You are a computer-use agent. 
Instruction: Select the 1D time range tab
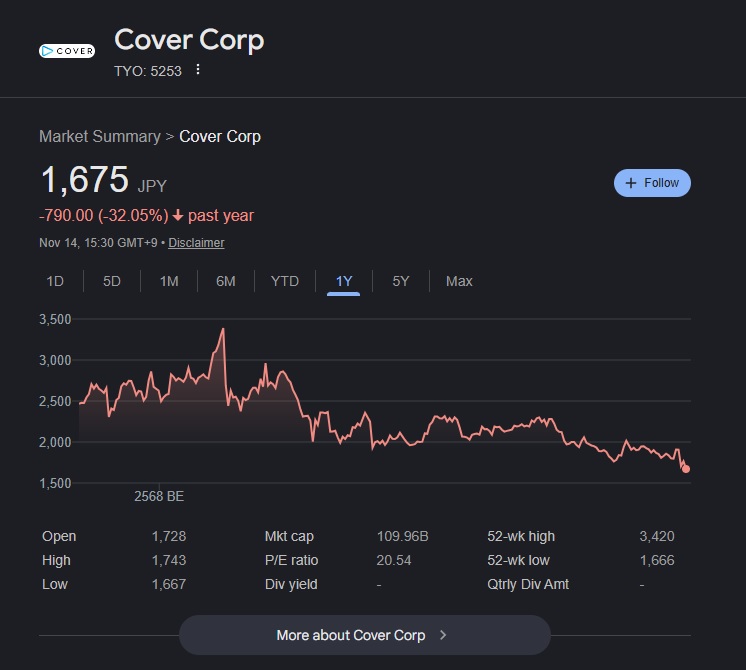click(55, 281)
